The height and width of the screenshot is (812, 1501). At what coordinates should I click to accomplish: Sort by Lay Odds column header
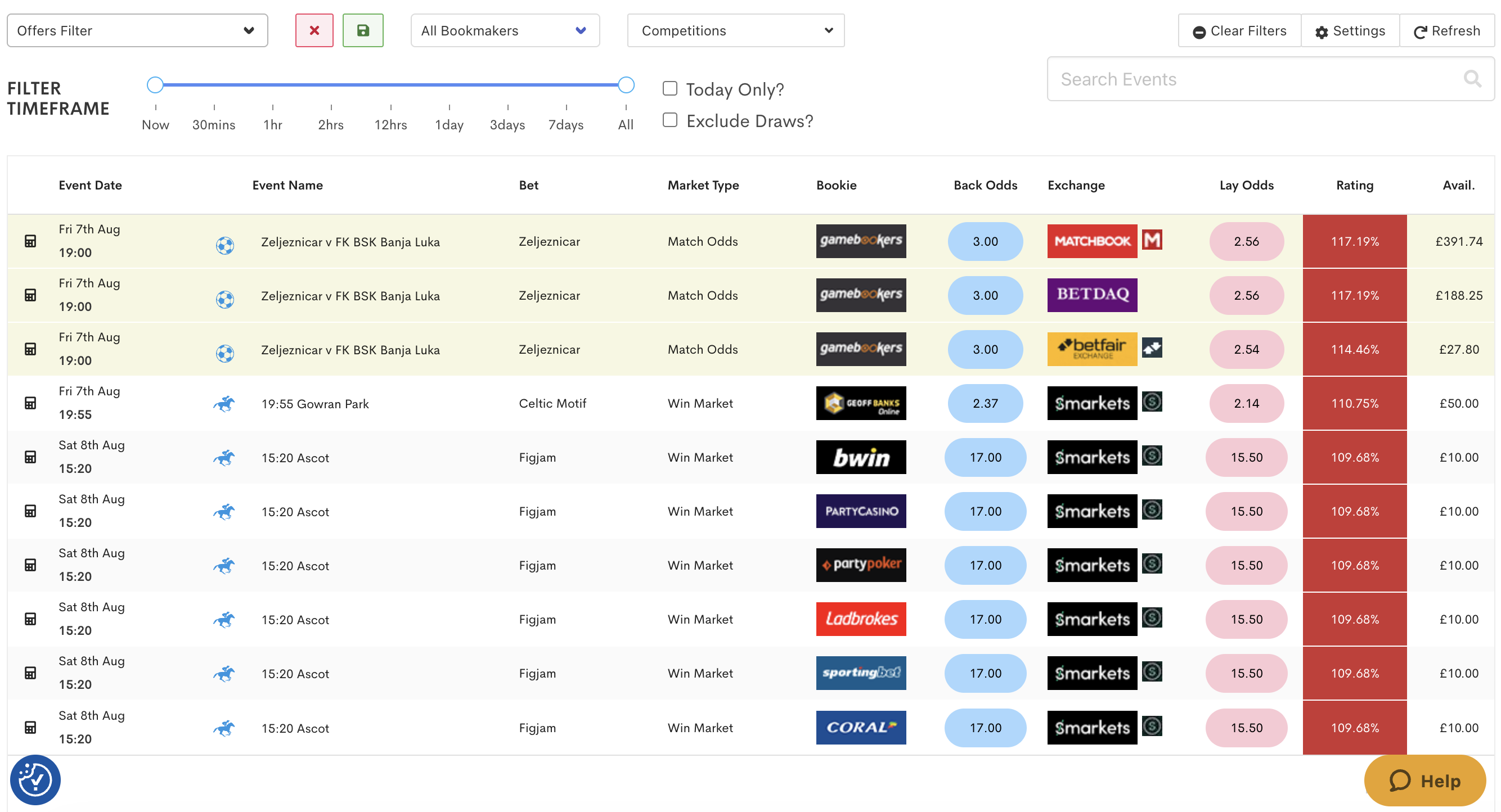point(1246,185)
